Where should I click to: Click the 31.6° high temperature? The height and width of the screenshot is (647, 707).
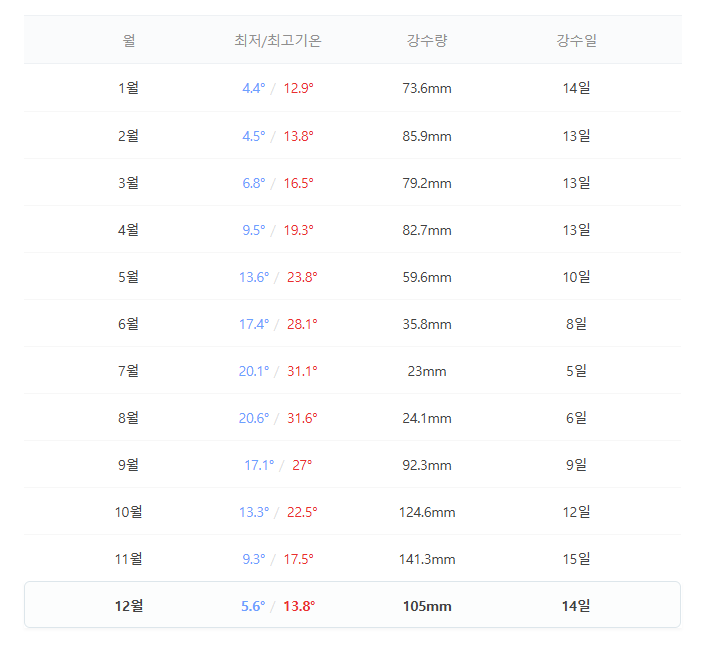coord(302,418)
